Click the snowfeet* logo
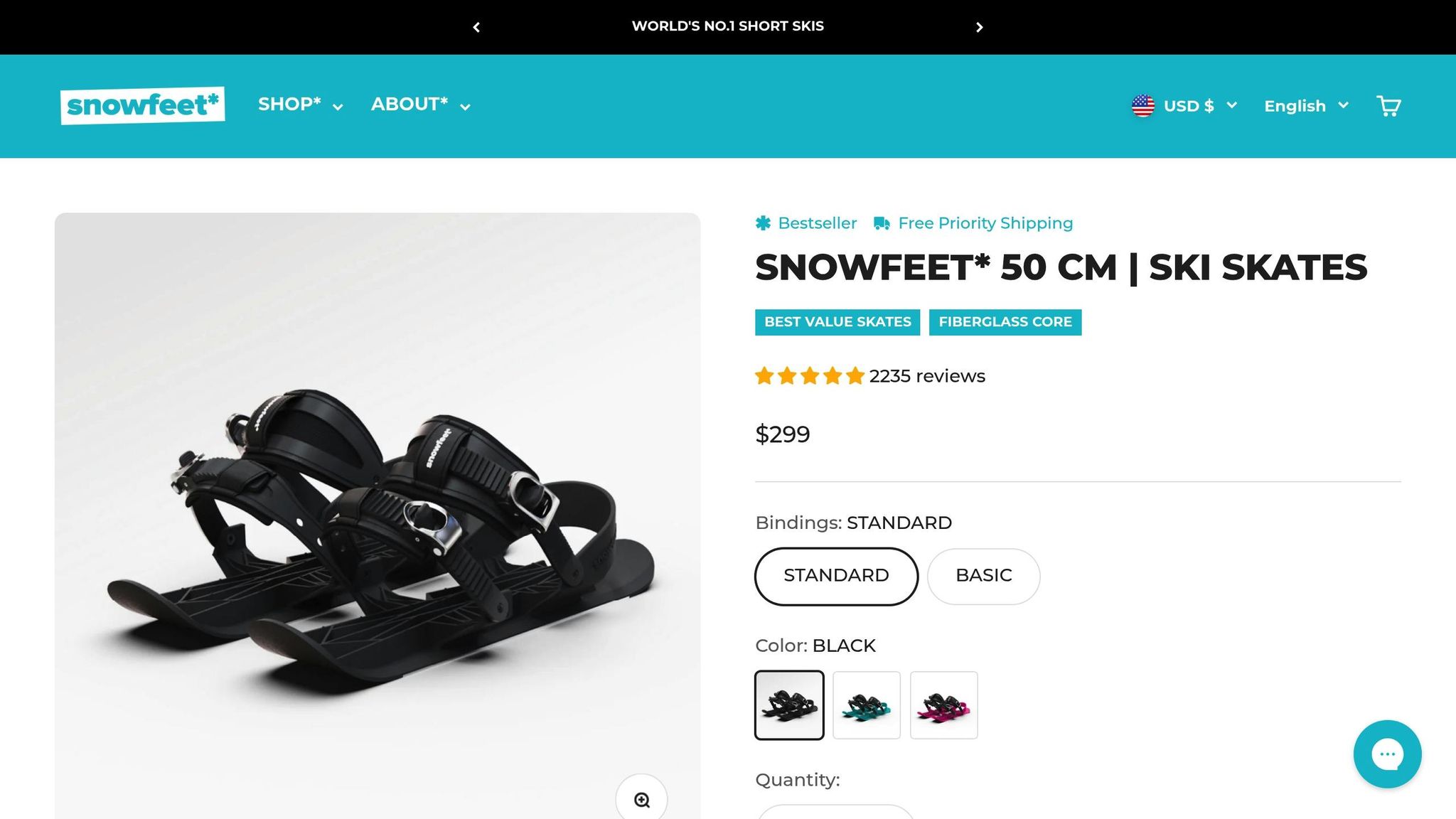Viewport: 1456px width, 819px height. click(x=142, y=104)
